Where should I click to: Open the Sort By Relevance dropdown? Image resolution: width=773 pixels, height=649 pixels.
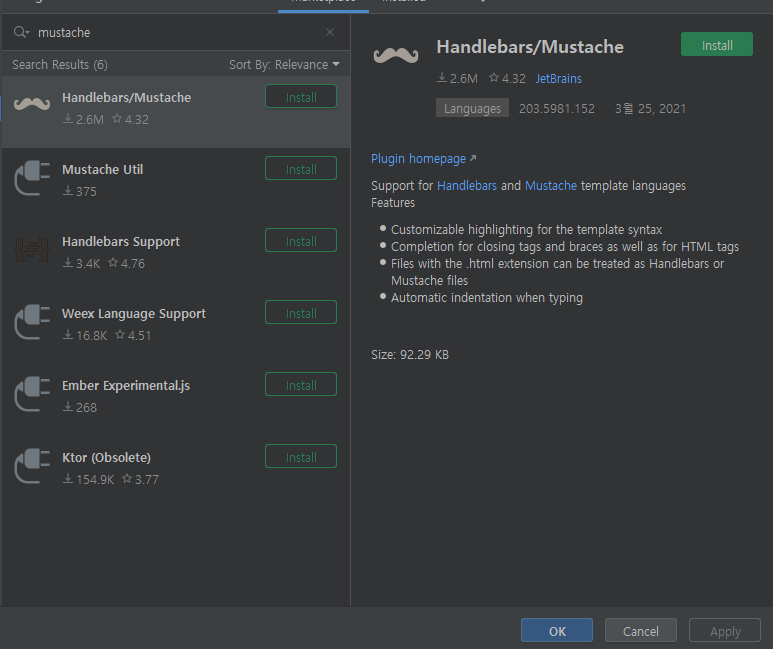click(284, 65)
